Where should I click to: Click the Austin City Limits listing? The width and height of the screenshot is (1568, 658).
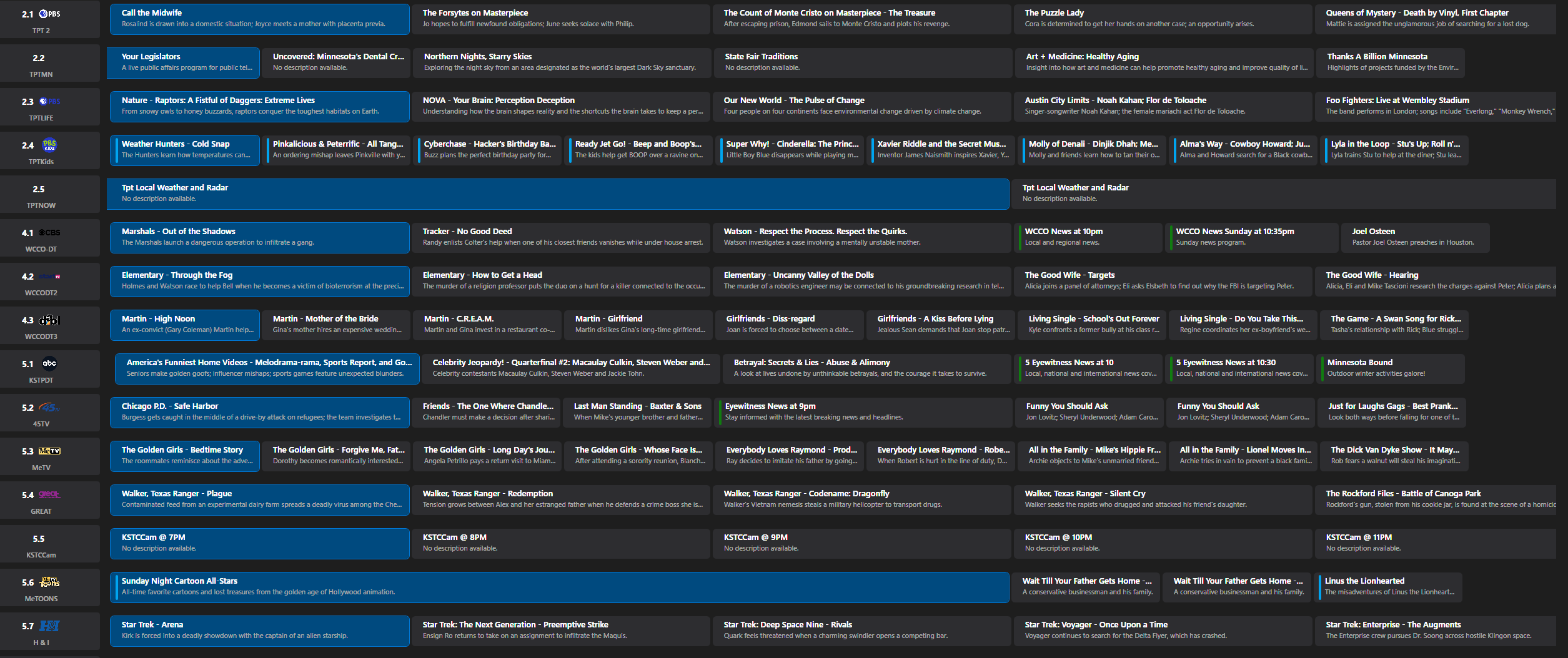click(1163, 106)
